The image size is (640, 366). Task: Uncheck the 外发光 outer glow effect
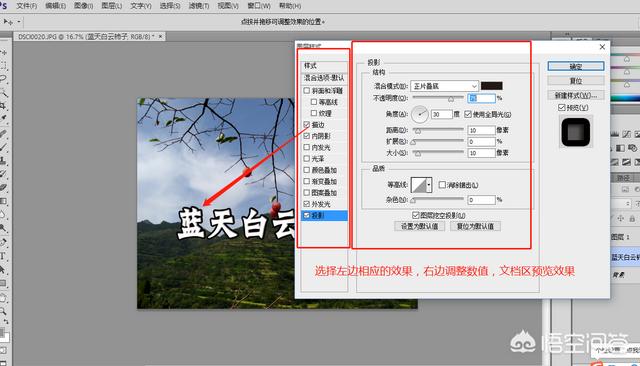[307, 204]
